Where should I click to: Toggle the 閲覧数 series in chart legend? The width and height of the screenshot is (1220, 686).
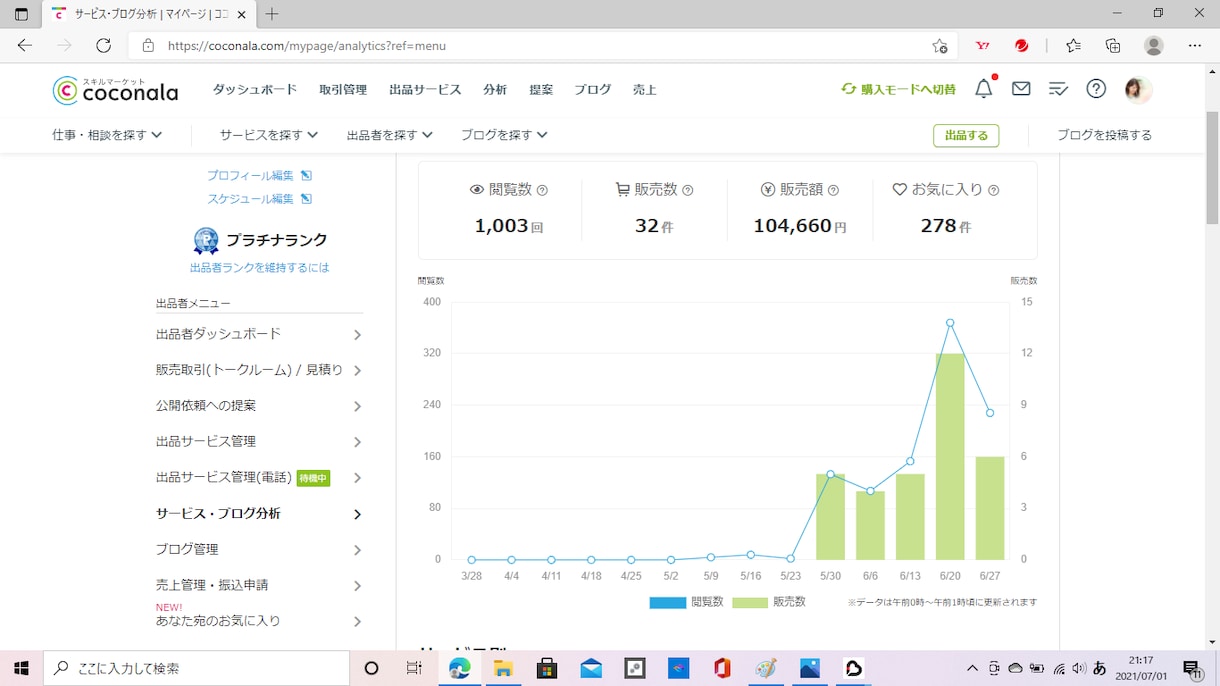(x=686, y=602)
